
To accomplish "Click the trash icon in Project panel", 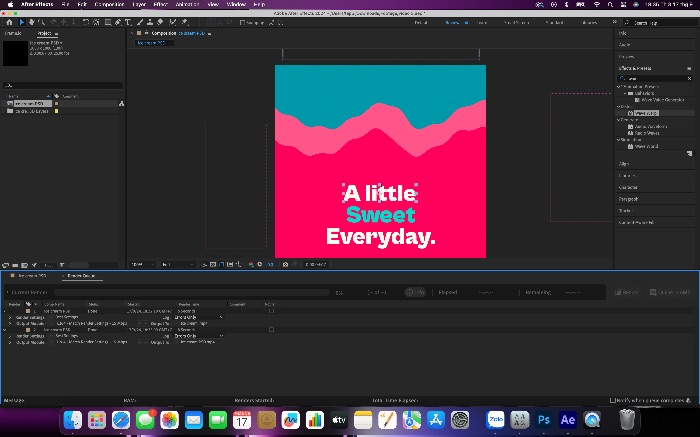I will tap(62, 265).
